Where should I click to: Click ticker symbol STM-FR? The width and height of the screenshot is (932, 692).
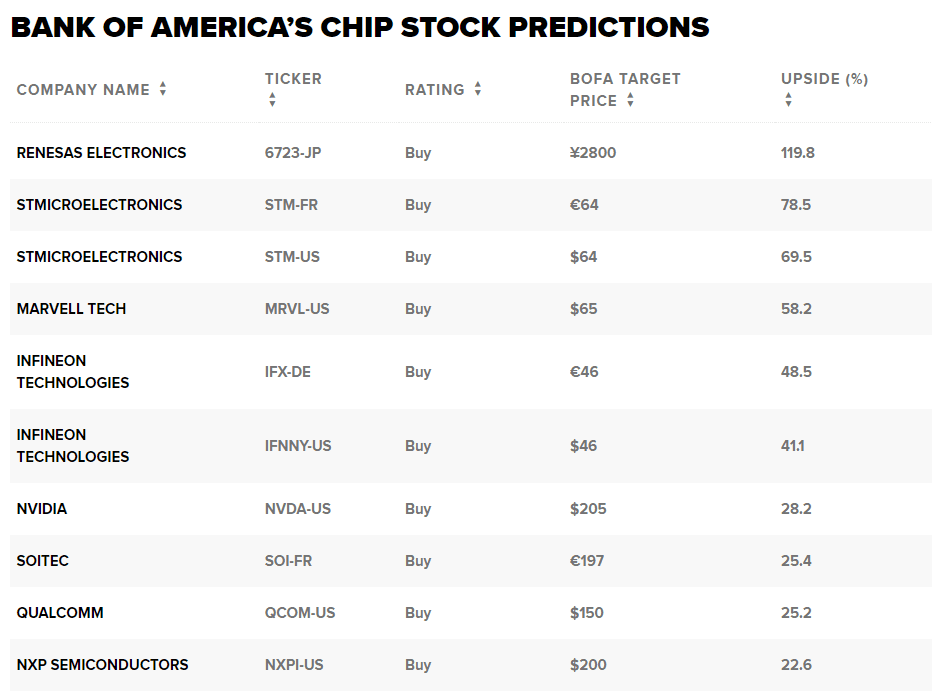coord(291,205)
